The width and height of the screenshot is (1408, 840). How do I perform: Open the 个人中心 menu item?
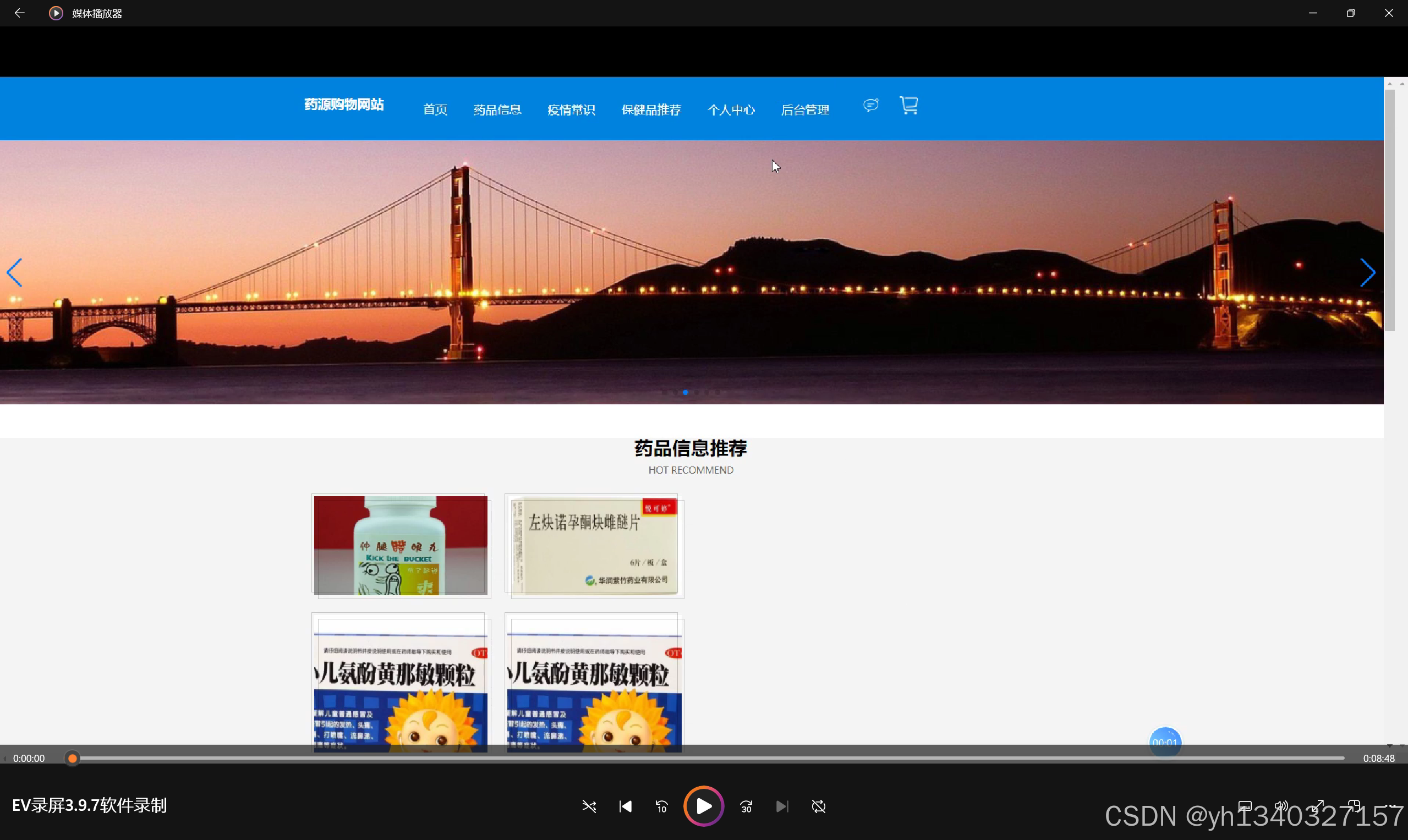tap(731, 110)
